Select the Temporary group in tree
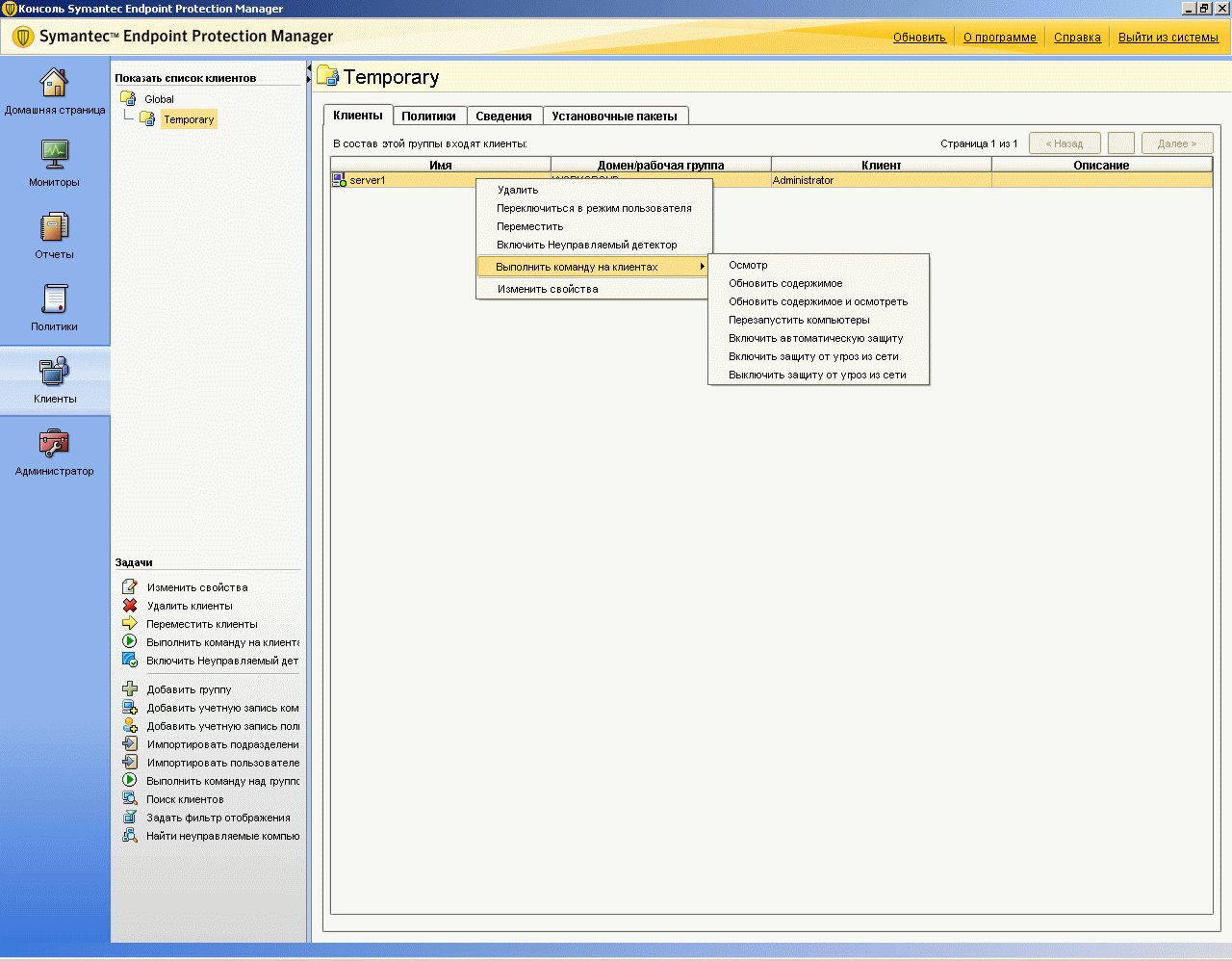The image size is (1232, 961). coord(189,119)
